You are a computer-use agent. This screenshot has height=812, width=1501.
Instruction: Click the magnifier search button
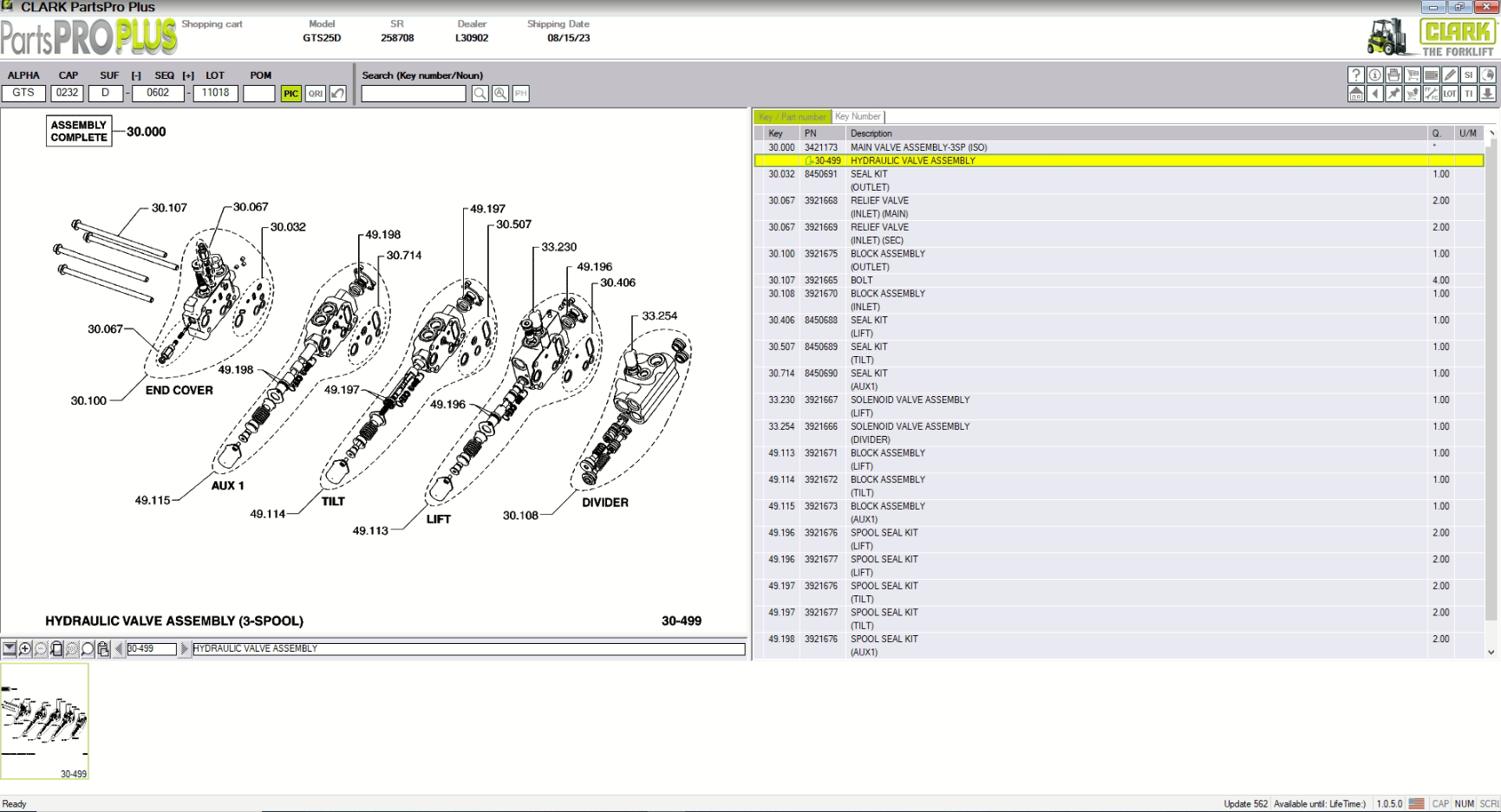tap(480, 94)
